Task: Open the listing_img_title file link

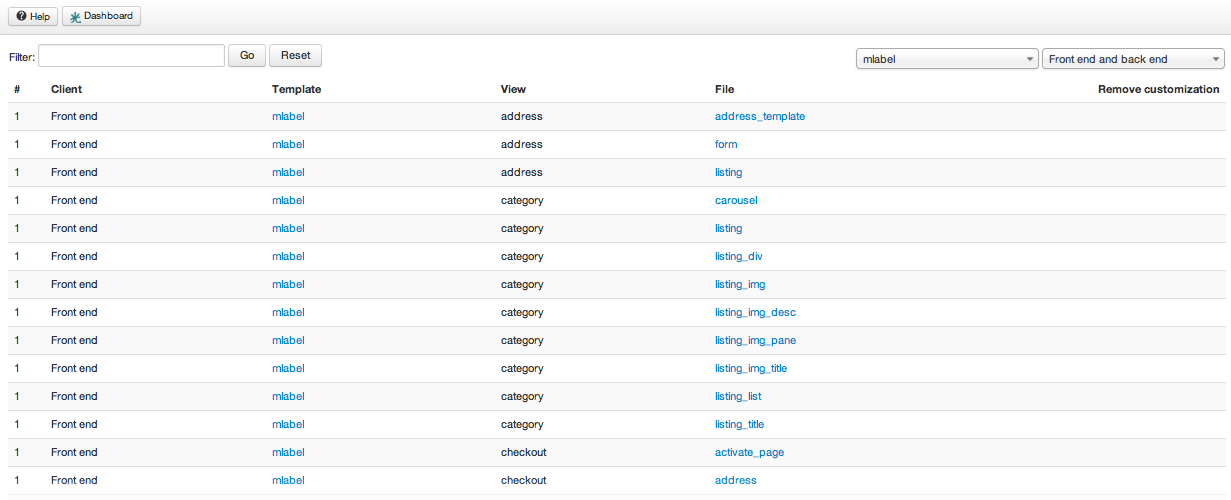Action: pyautogui.click(x=751, y=368)
